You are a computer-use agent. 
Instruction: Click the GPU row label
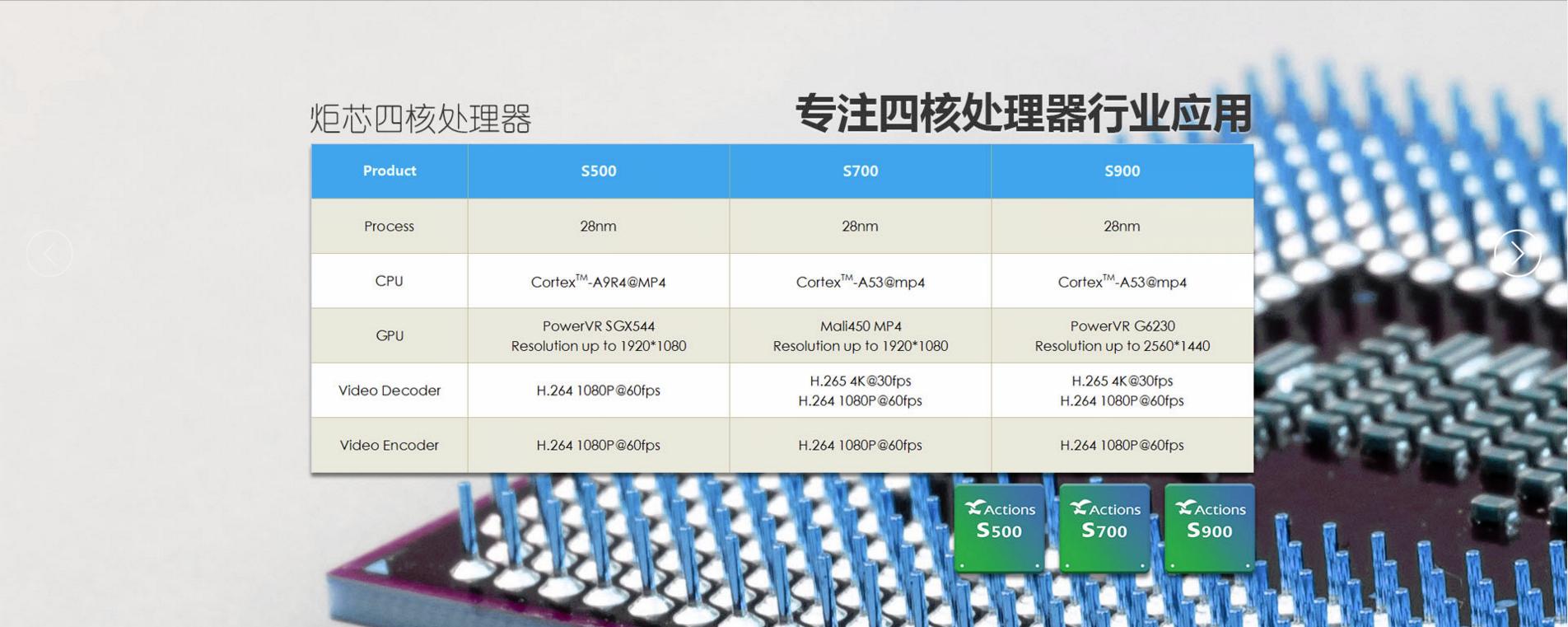(x=390, y=335)
